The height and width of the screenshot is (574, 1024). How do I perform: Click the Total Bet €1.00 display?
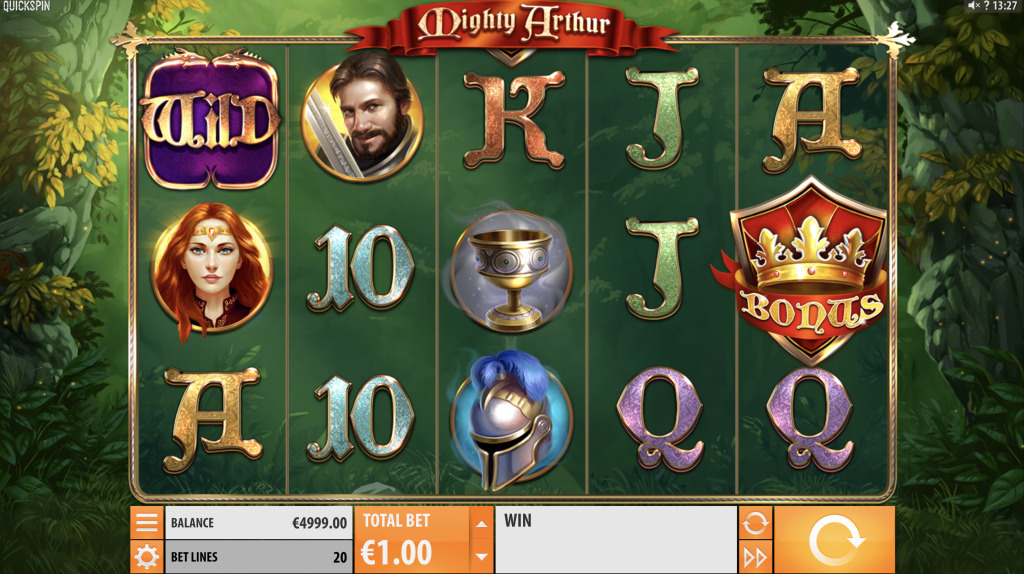click(412, 540)
